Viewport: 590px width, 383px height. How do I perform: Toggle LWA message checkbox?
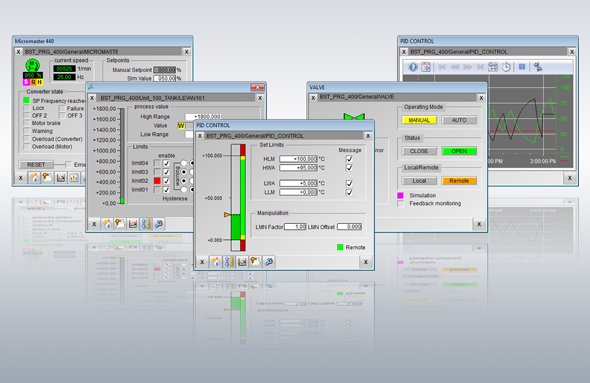pos(349,183)
